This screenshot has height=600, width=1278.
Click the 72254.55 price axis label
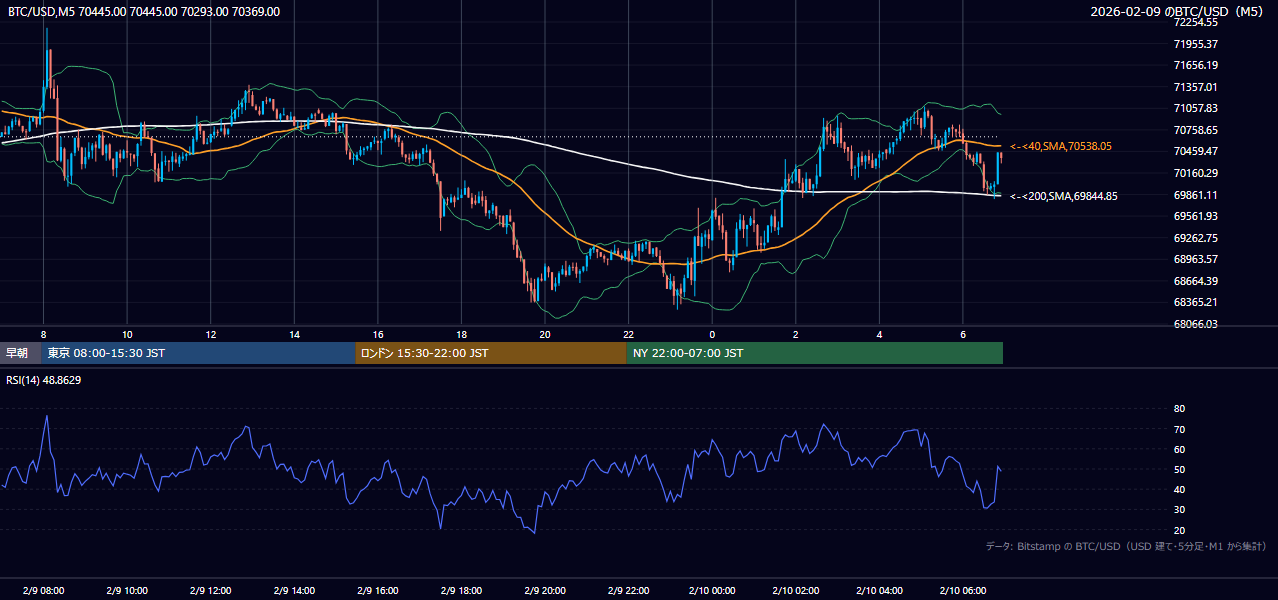(x=1196, y=22)
